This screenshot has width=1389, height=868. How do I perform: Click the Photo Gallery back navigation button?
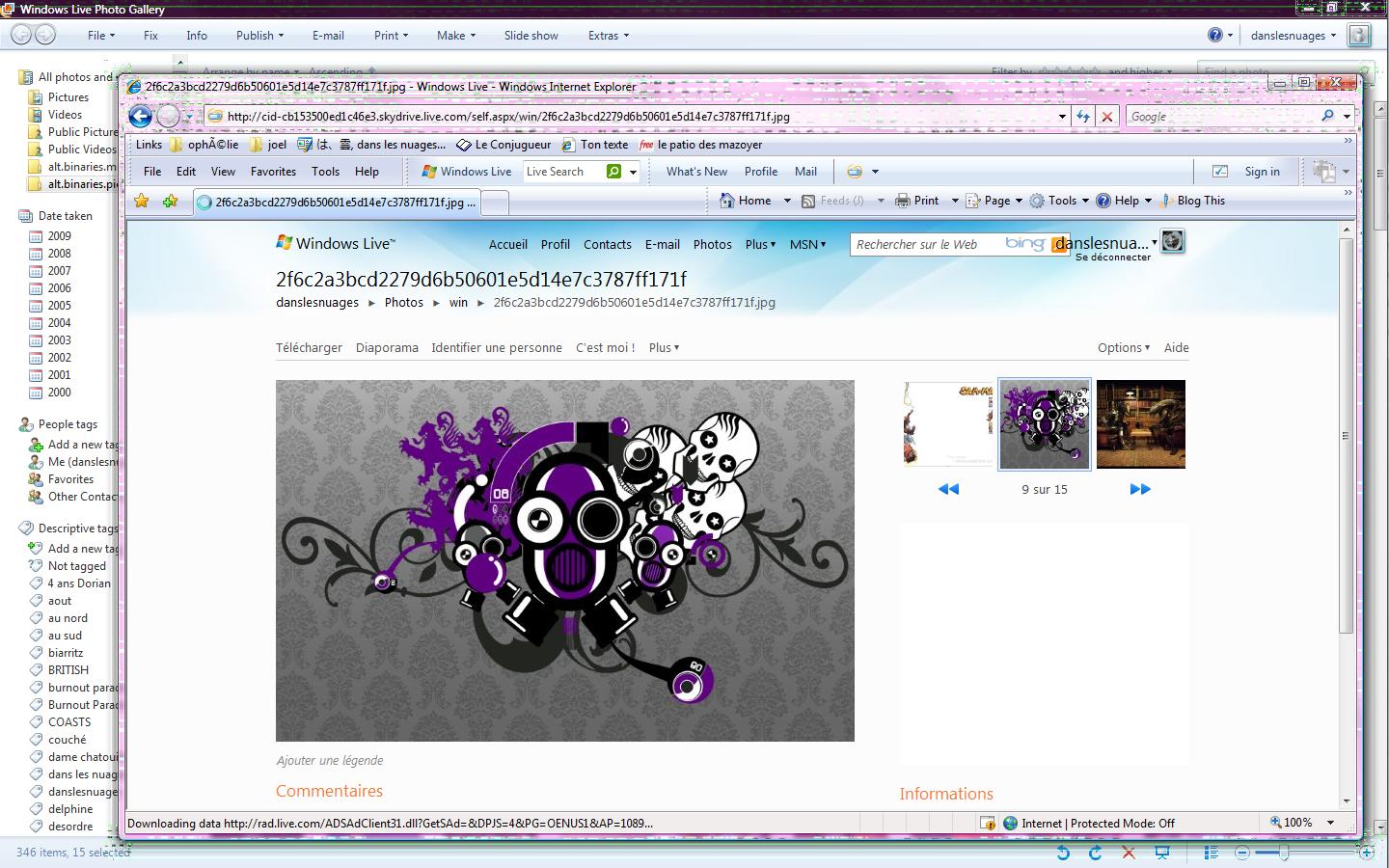(x=21, y=35)
